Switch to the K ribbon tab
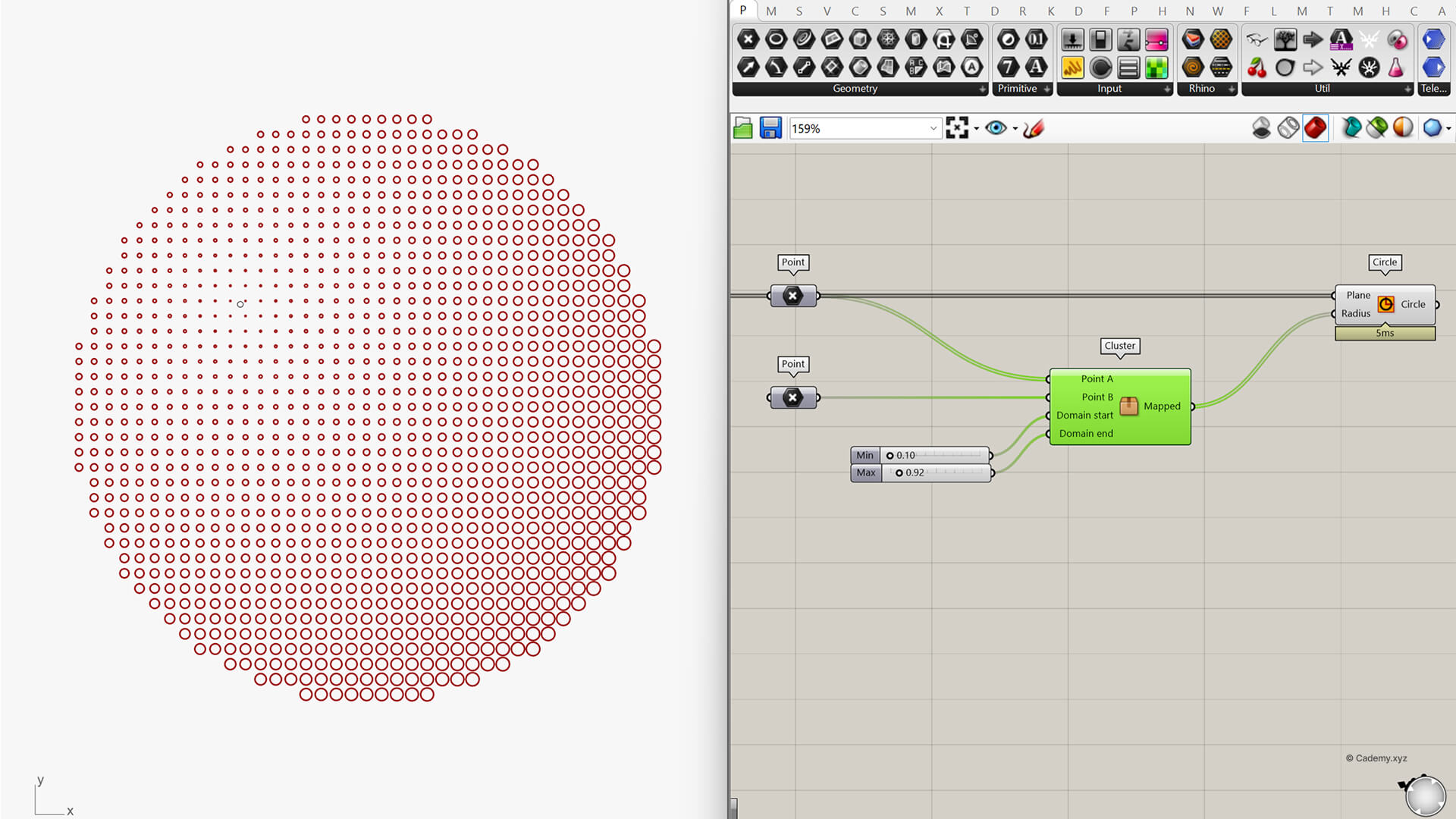The image size is (1456, 819). [1050, 11]
